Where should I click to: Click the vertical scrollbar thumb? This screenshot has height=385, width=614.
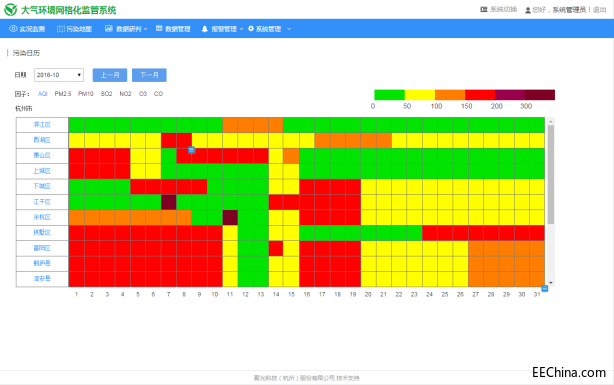pos(551,175)
